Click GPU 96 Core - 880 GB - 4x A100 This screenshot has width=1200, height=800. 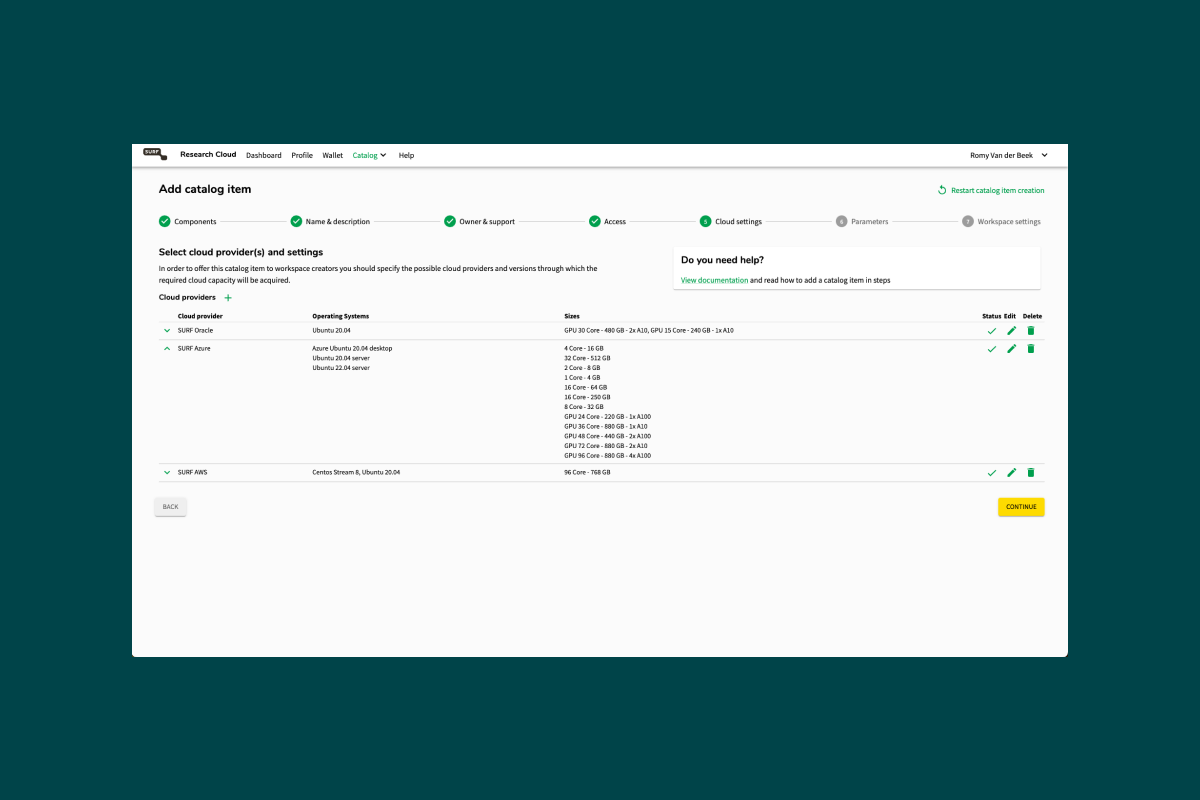(x=607, y=455)
